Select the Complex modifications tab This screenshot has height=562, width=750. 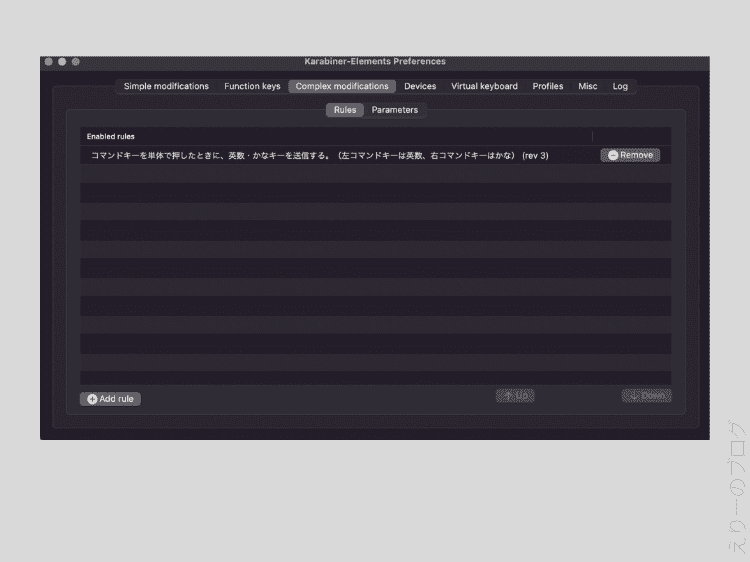(x=342, y=86)
